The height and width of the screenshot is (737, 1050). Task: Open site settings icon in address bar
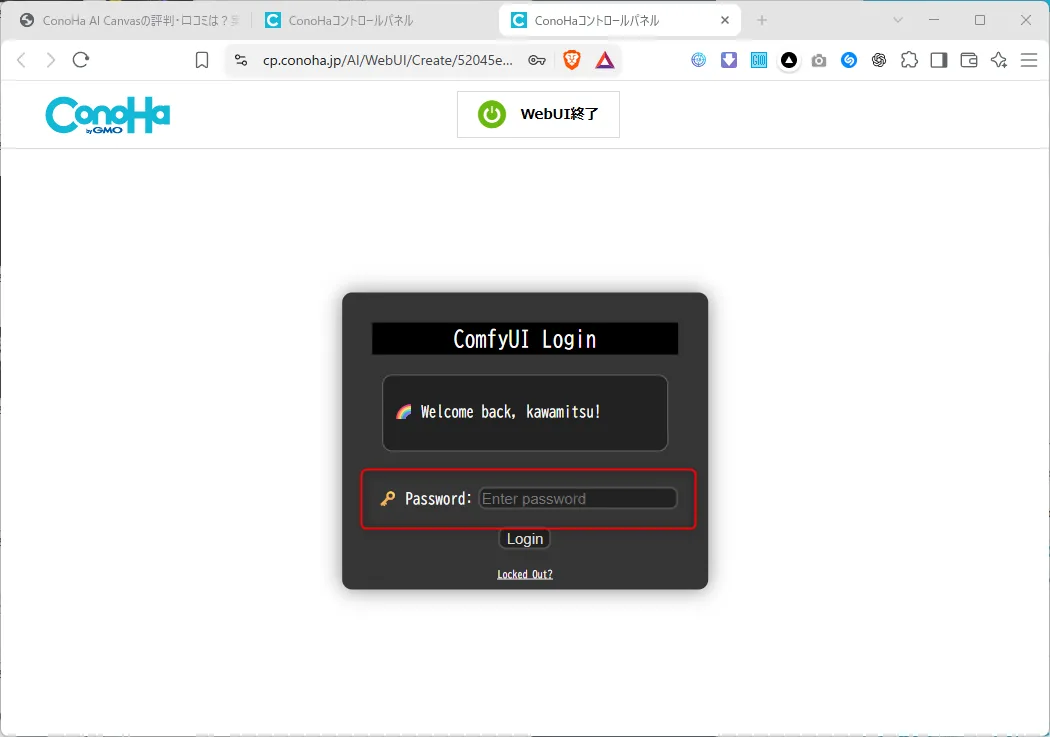point(241,60)
